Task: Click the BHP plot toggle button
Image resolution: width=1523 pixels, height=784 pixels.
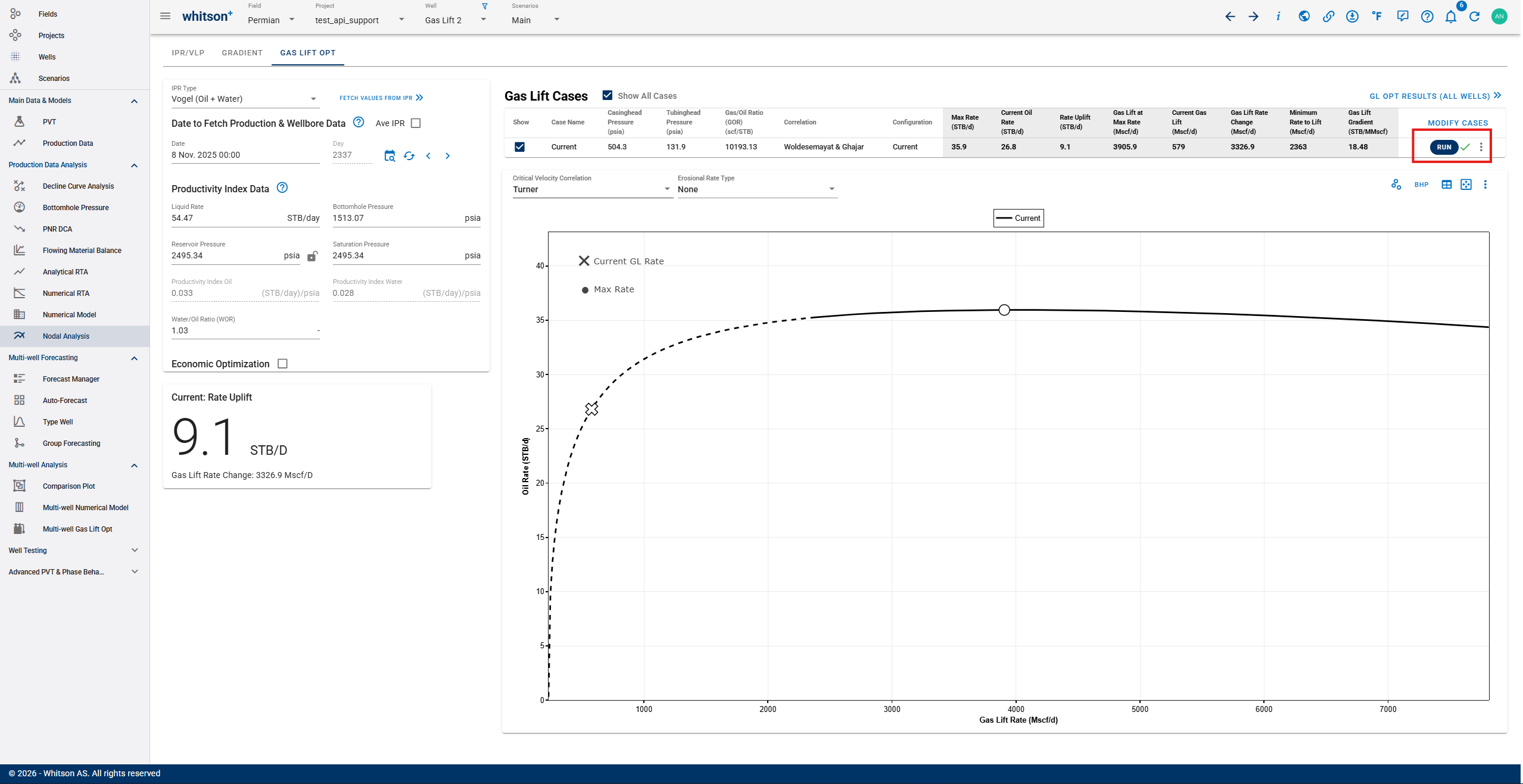Action: (1421, 185)
